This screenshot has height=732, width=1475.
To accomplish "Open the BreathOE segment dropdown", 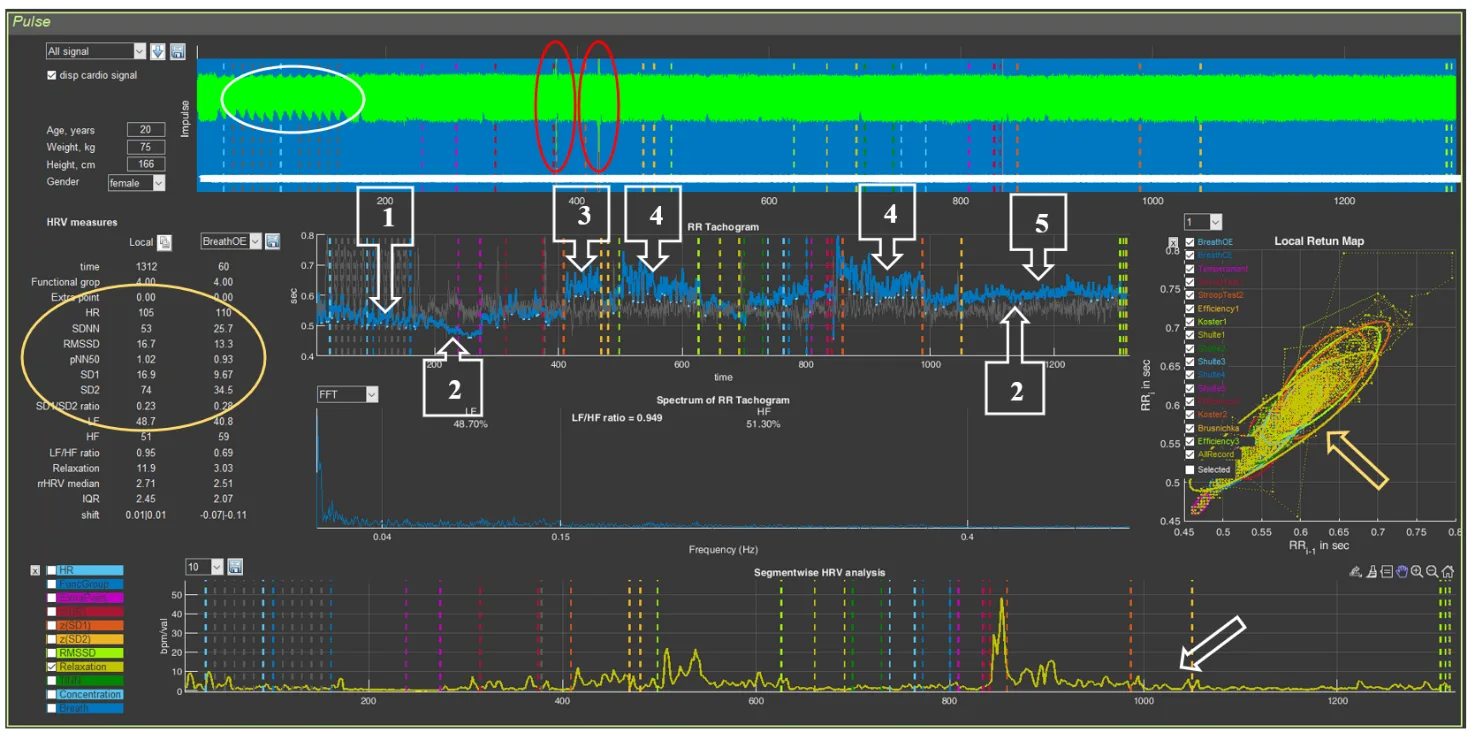I will [x=231, y=242].
